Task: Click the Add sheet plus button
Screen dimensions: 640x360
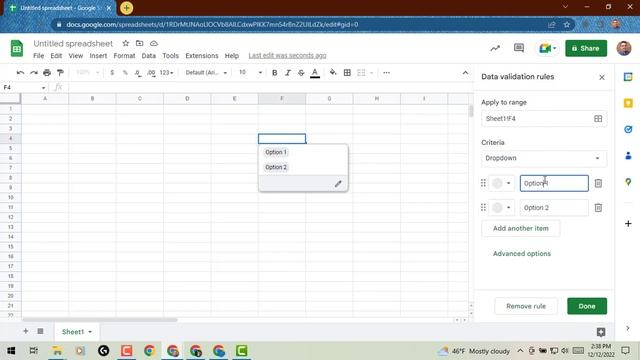Action: pos(26,331)
